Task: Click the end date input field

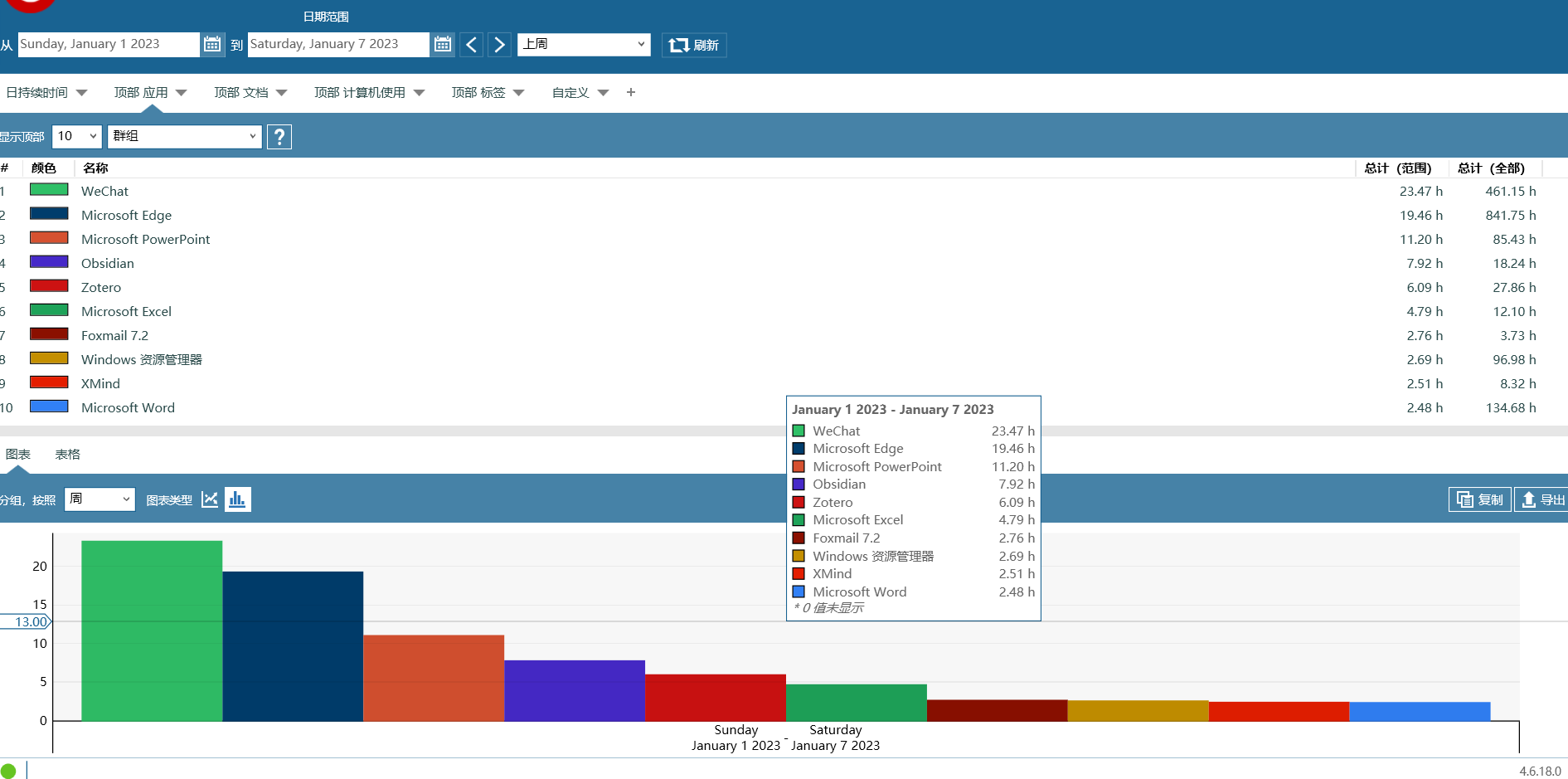Action: click(x=338, y=44)
